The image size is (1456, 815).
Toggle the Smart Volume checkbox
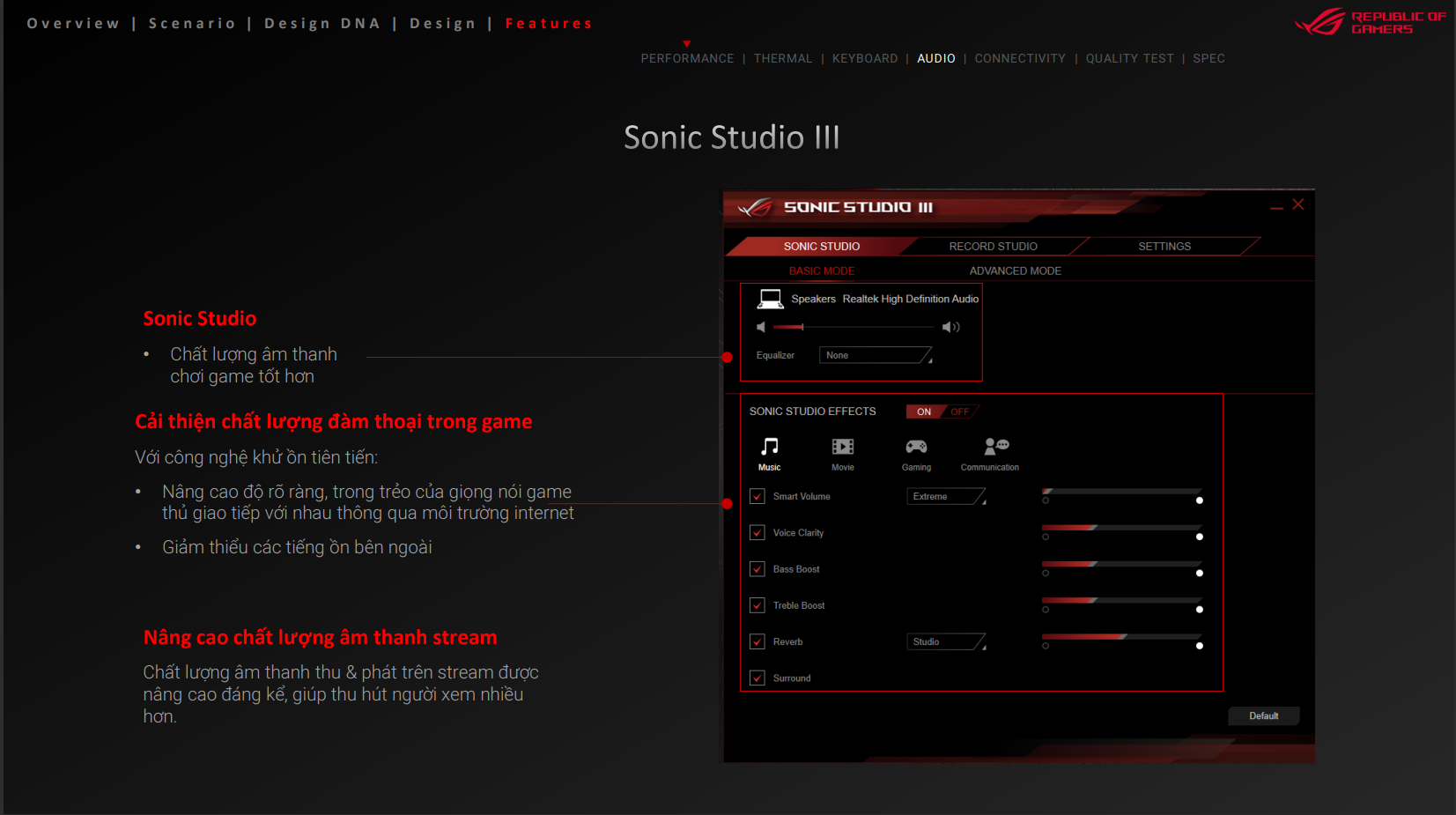pyautogui.click(x=758, y=497)
